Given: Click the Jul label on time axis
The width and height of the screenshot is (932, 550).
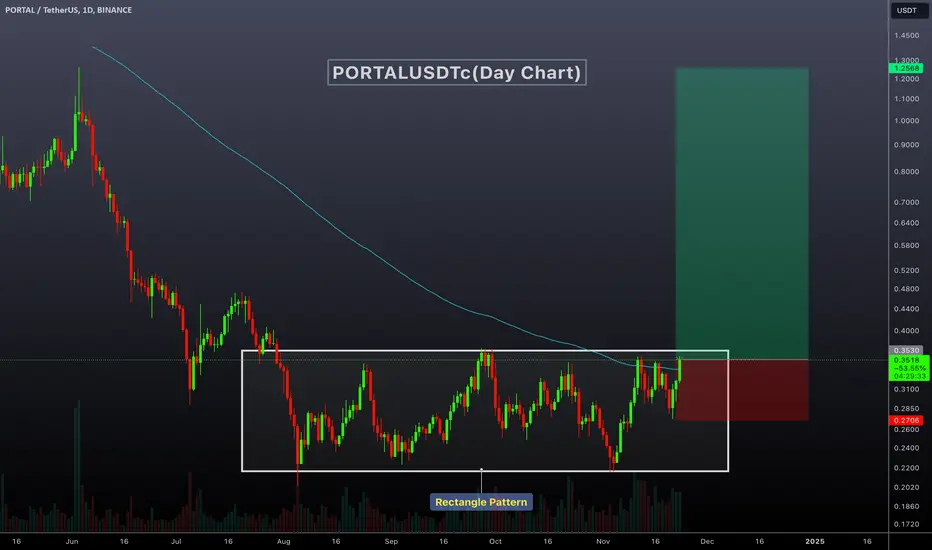Looking at the screenshot, I should point(176,542).
